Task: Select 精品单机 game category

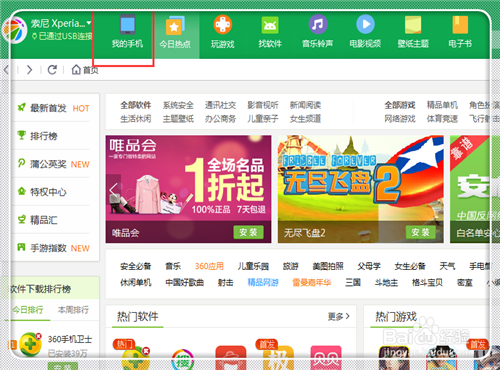Action: click(x=442, y=105)
